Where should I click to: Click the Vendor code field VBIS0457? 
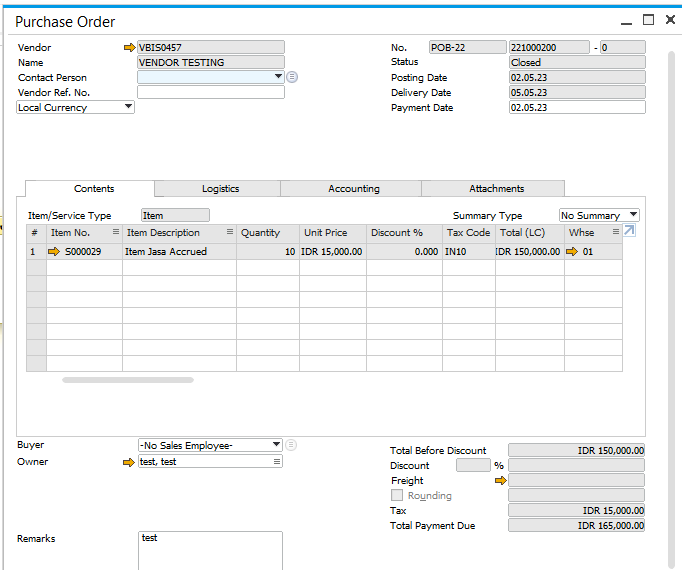pos(211,47)
